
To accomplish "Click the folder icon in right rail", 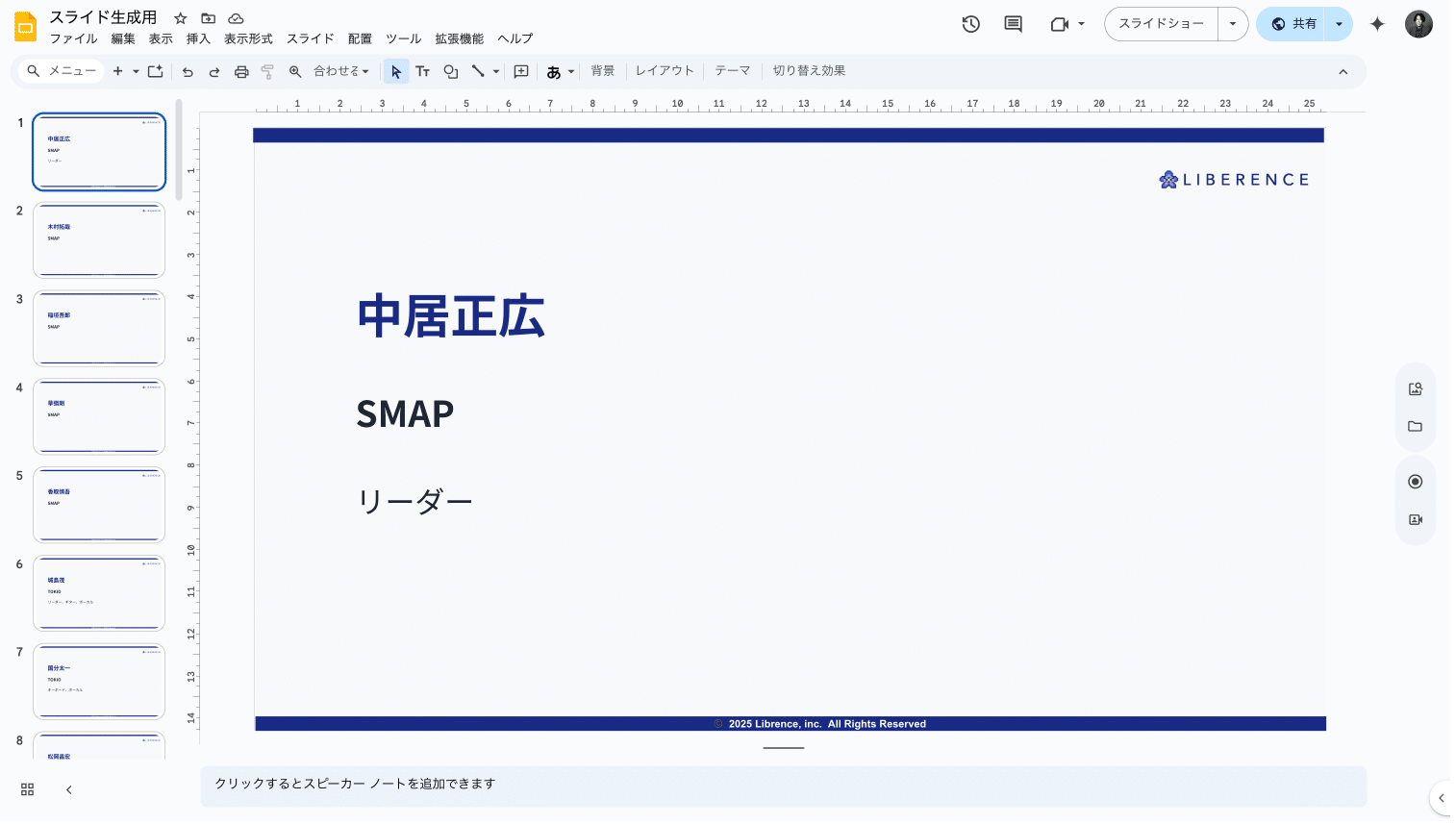I will pyautogui.click(x=1416, y=426).
